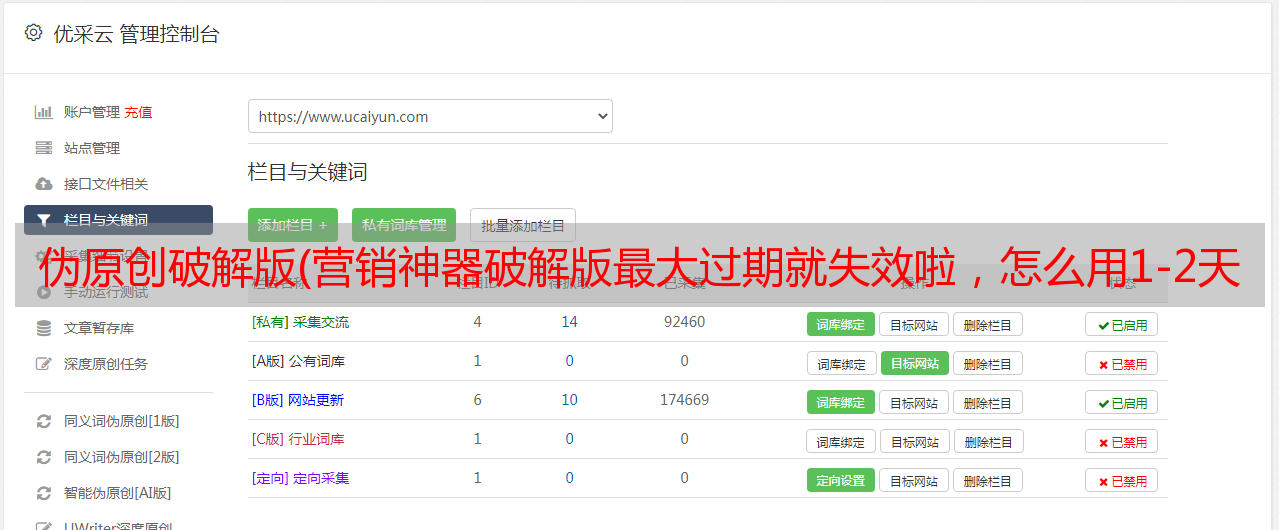1279x530 pixels.
Task: Click the bar chart icon for 账户管理
Action: [x=43, y=112]
